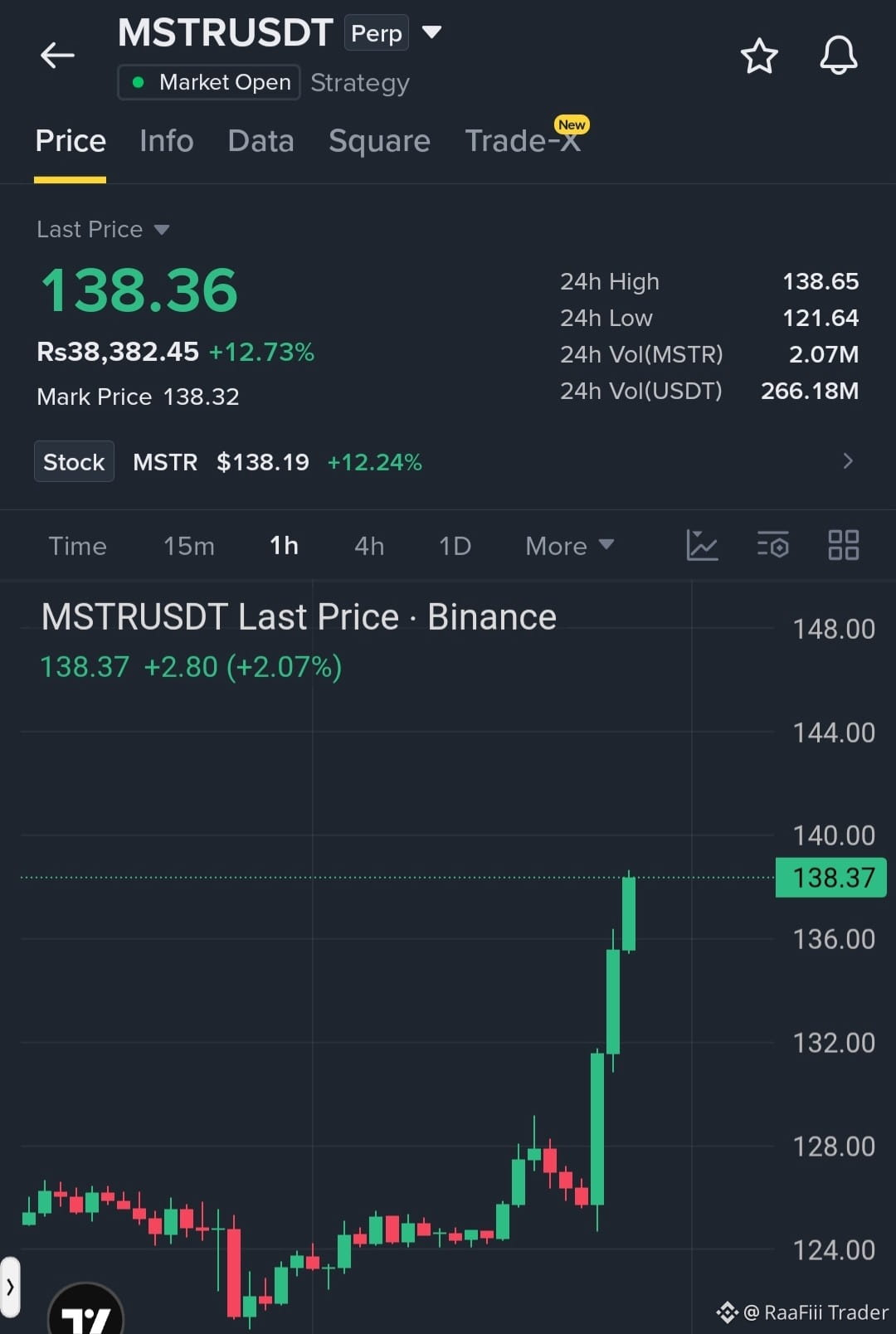Tap the 24h High value 138.65
The image size is (896, 1334).
(x=821, y=281)
